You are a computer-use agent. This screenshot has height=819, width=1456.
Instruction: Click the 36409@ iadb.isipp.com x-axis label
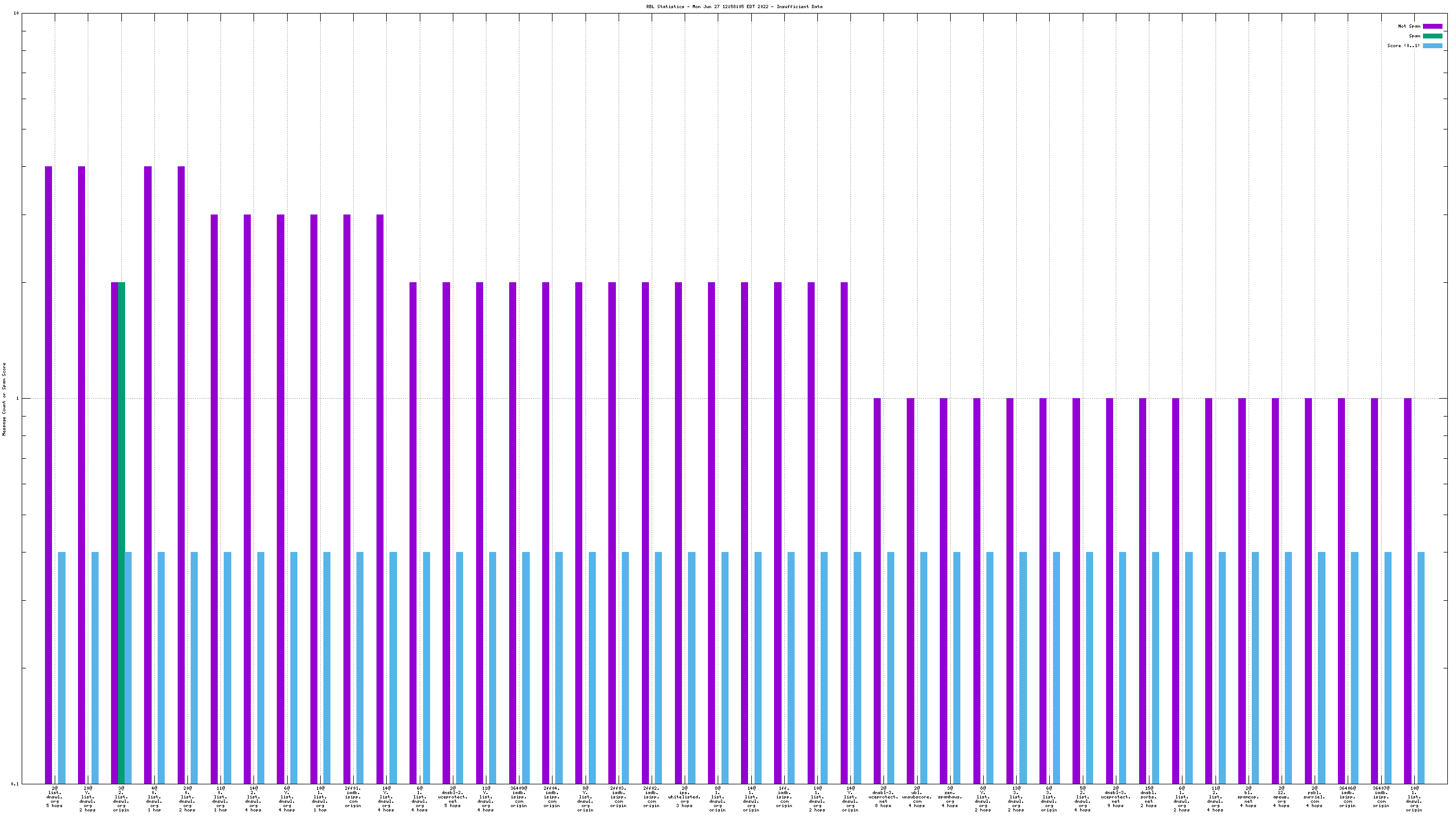tap(518, 797)
